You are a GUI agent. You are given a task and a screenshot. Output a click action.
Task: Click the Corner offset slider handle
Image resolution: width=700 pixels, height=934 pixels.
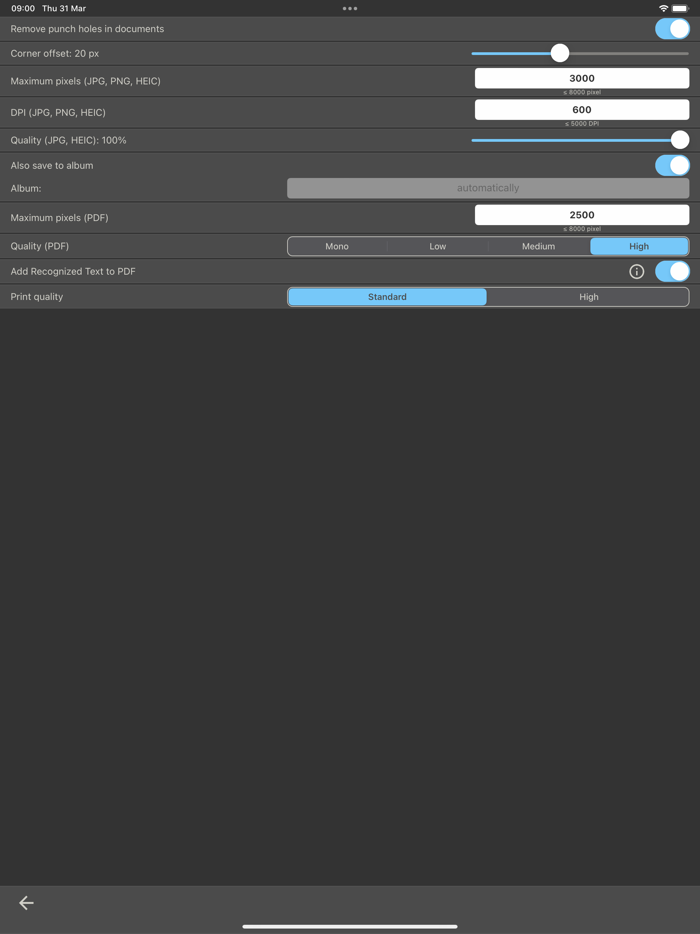pyautogui.click(x=559, y=52)
